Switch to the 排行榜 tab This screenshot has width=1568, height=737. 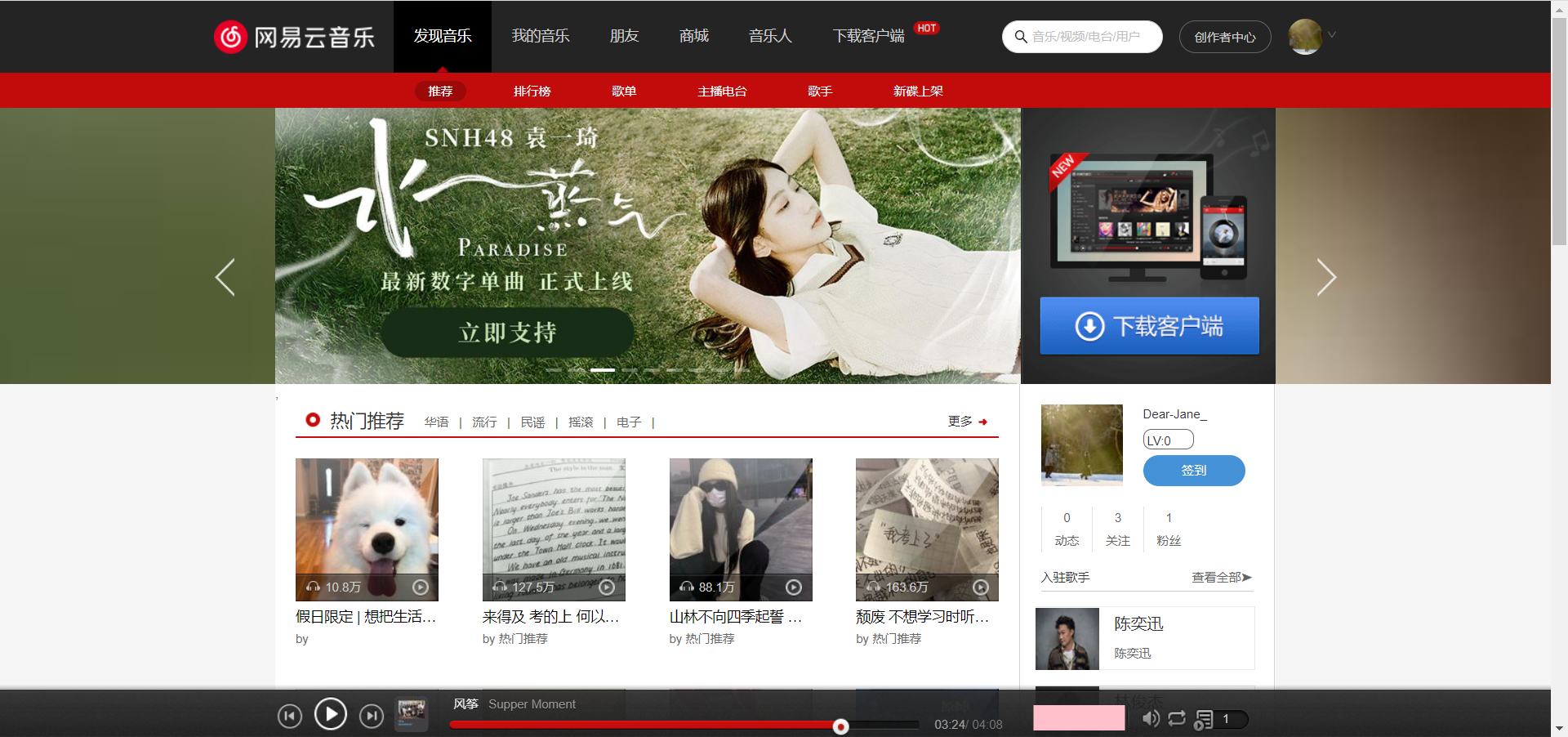[x=532, y=91]
